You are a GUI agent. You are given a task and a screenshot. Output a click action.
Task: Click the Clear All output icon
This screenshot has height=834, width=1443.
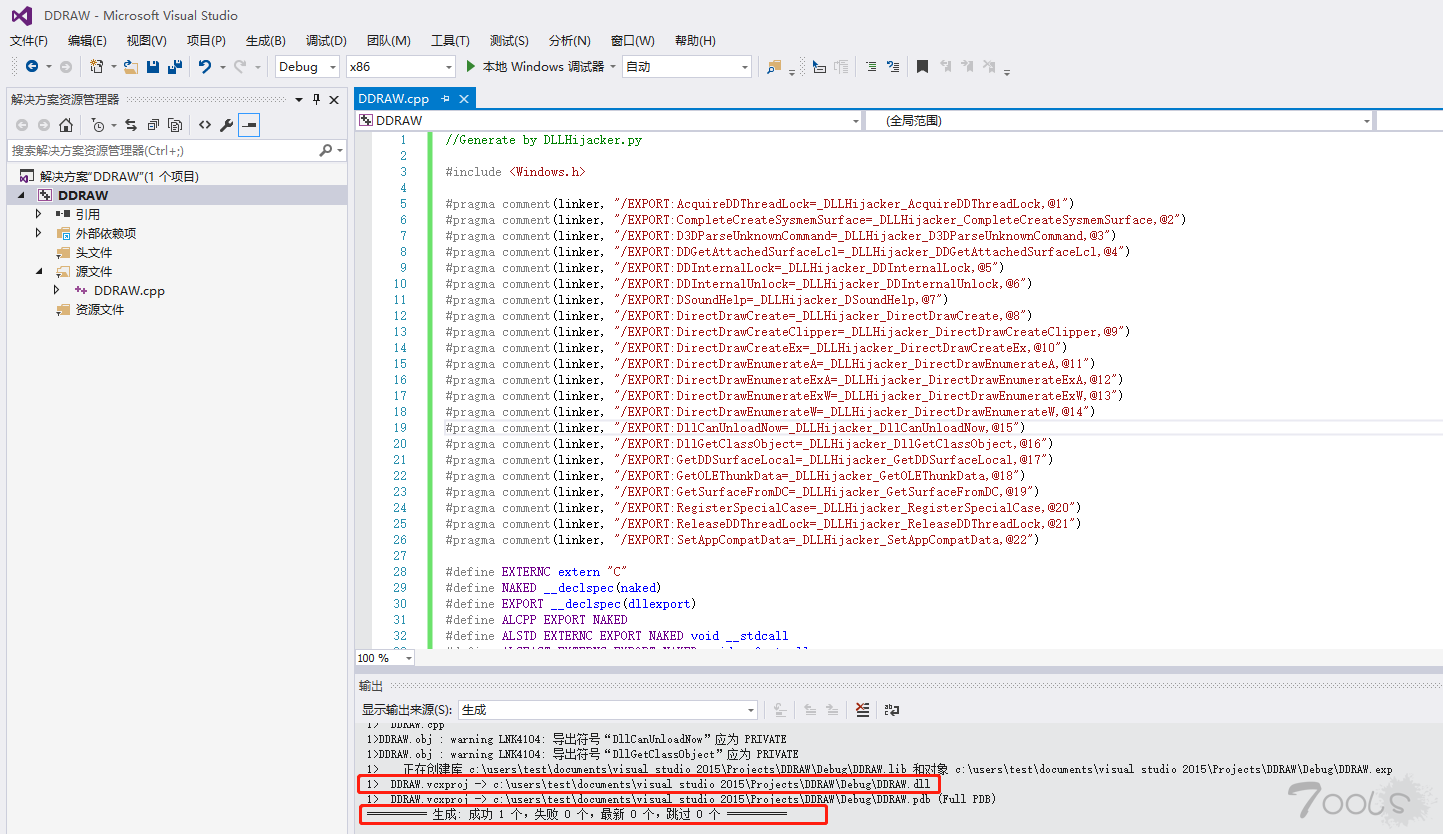(862, 710)
